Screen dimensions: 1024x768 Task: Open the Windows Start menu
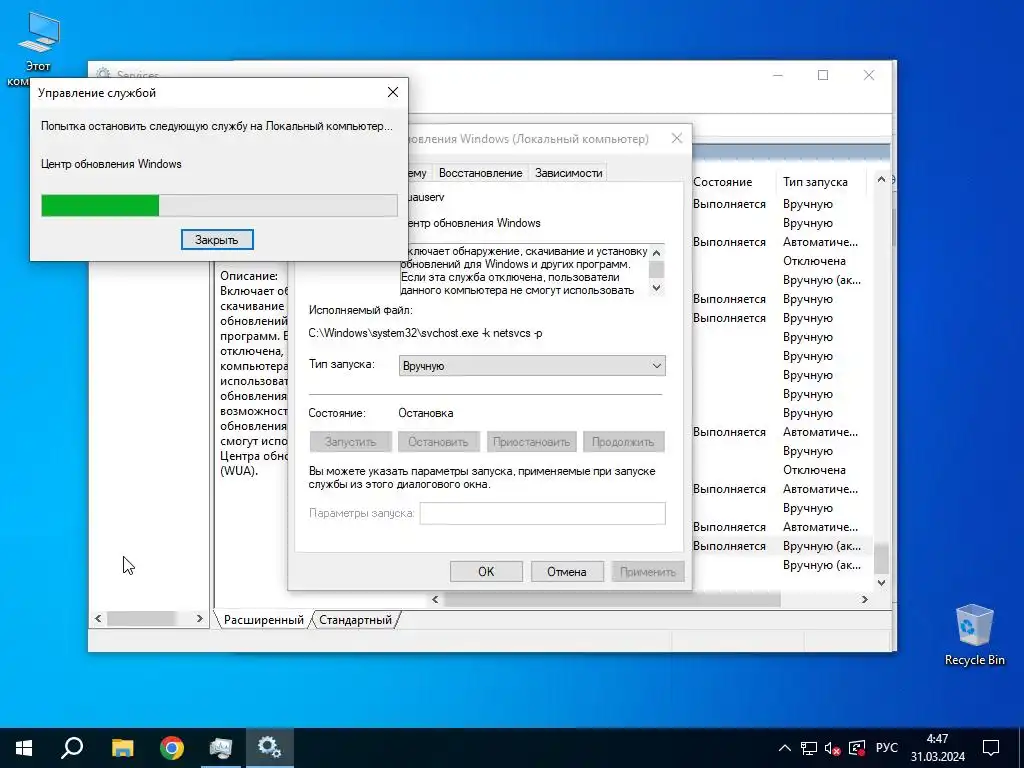click(24, 748)
